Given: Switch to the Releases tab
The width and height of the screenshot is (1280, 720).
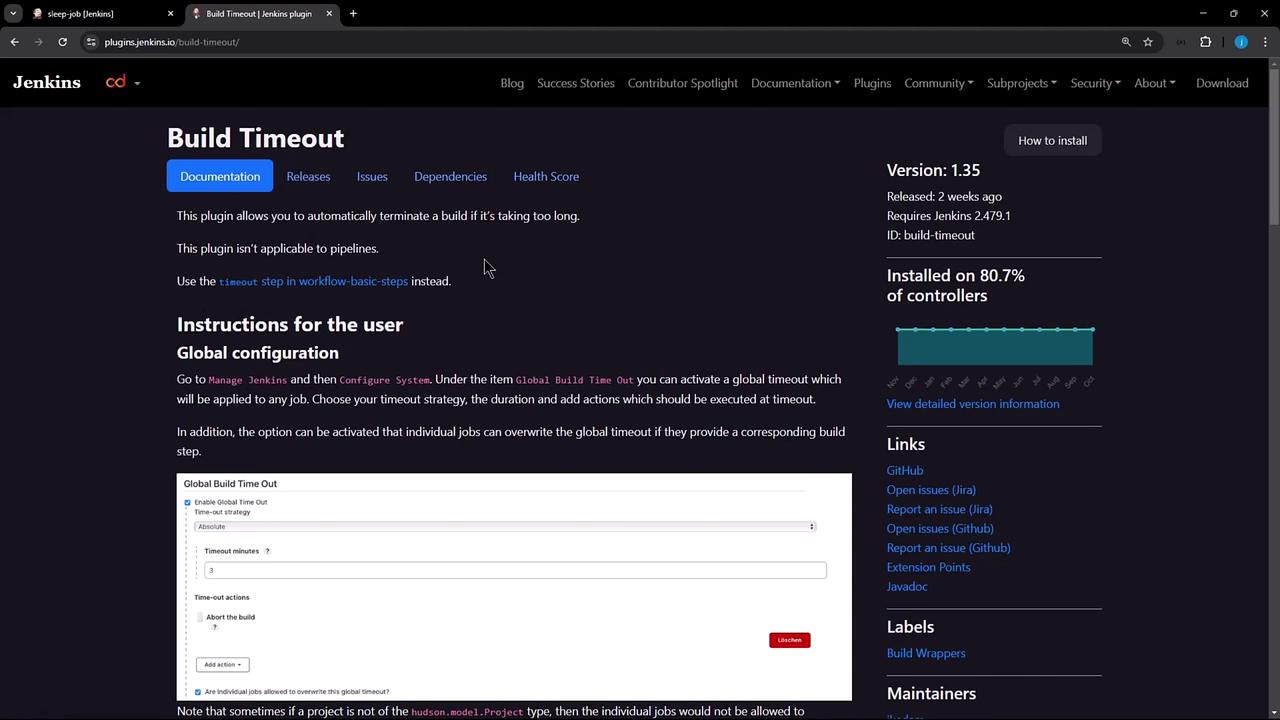Looking at the screenshot, I should (x=308, y=176).
